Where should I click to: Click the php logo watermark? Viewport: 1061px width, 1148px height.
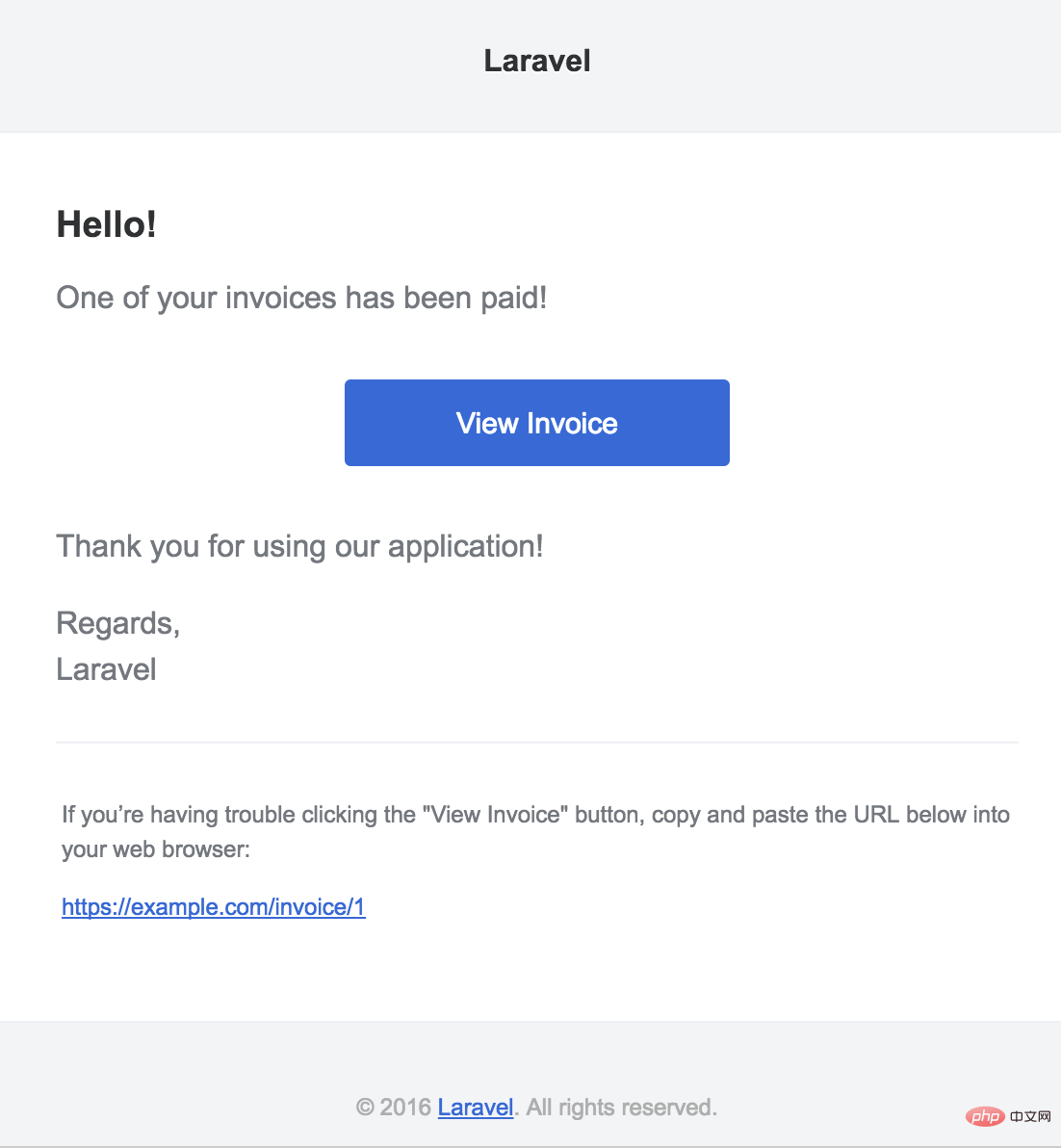pos(985,1116)
